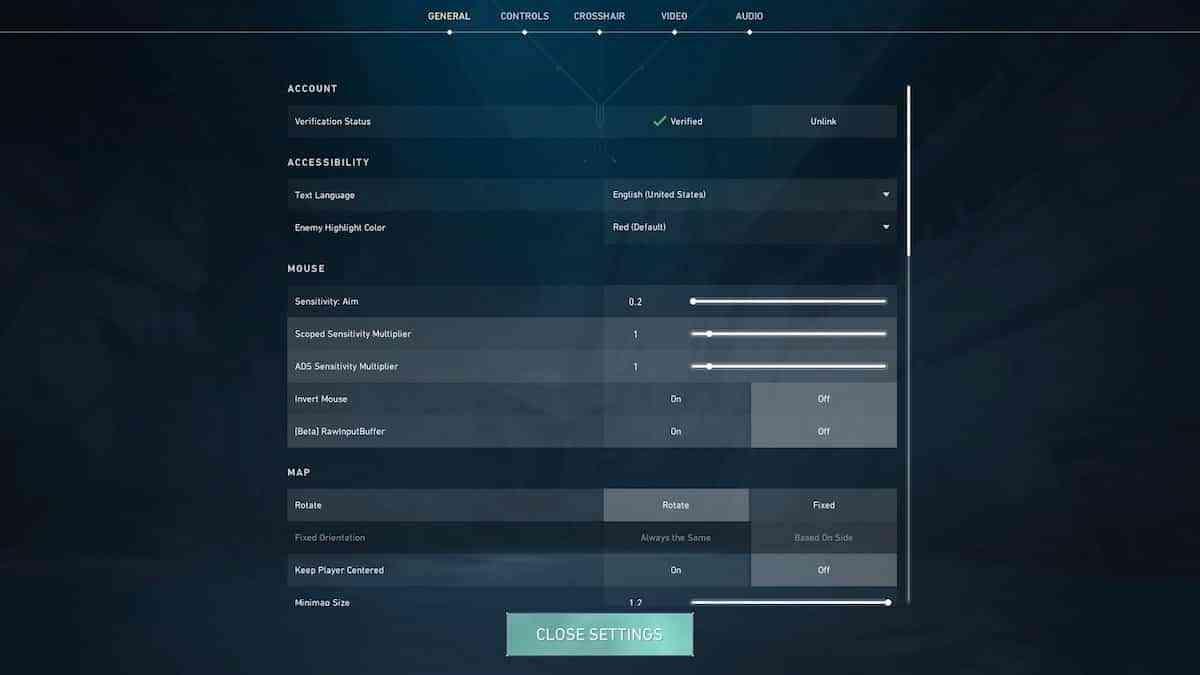The width and height of the screenshot is (1200, 675).
Task: Click the green Verified checkmark icon
Action: [x=659, y=121]
